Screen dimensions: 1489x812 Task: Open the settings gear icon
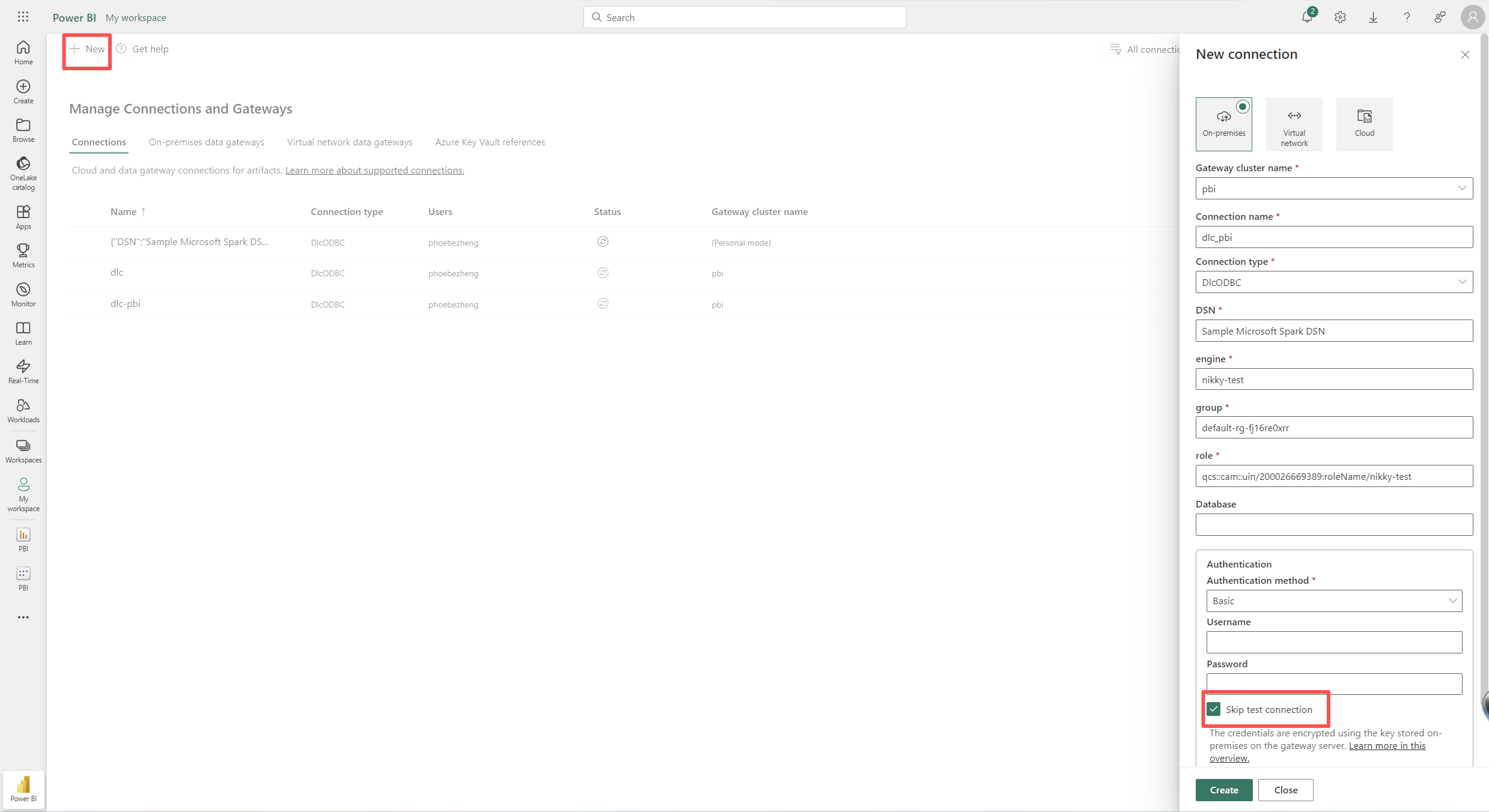pyautogui.click(x=1340, y=17)
